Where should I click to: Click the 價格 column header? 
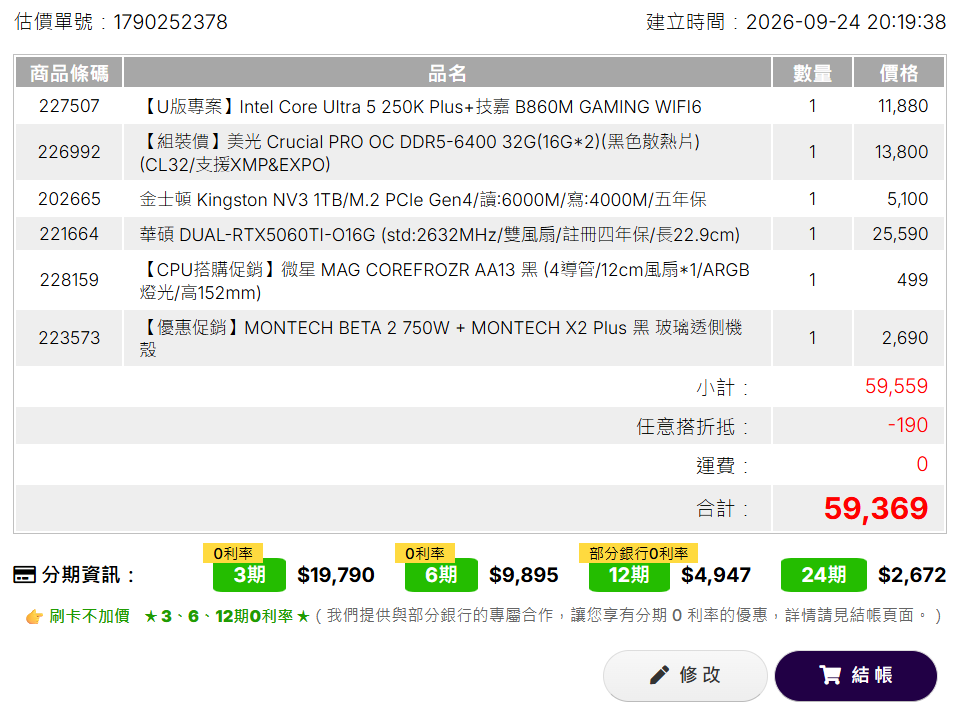point(899,73)
